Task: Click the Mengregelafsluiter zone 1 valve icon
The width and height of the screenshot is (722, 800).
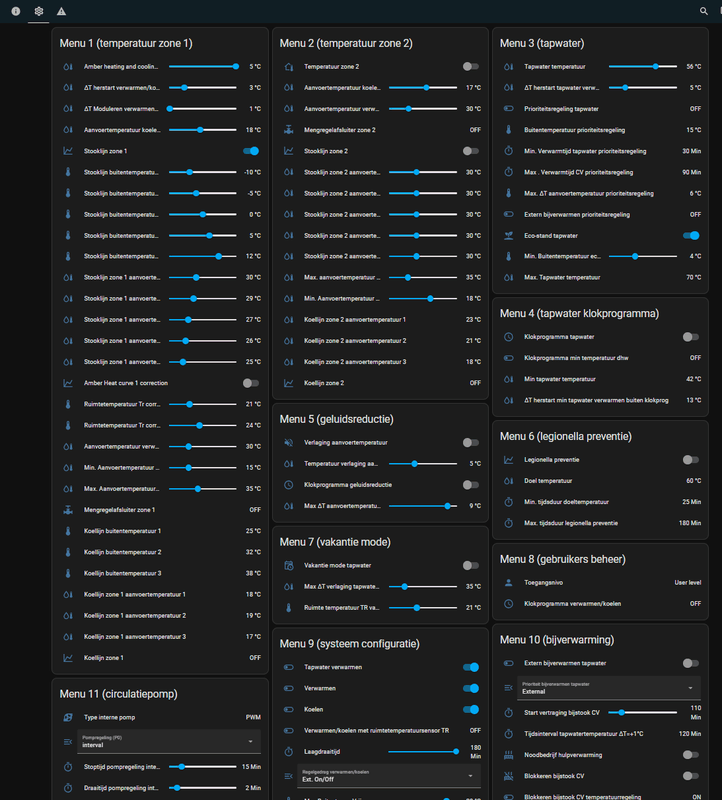Action: point(68,510)
